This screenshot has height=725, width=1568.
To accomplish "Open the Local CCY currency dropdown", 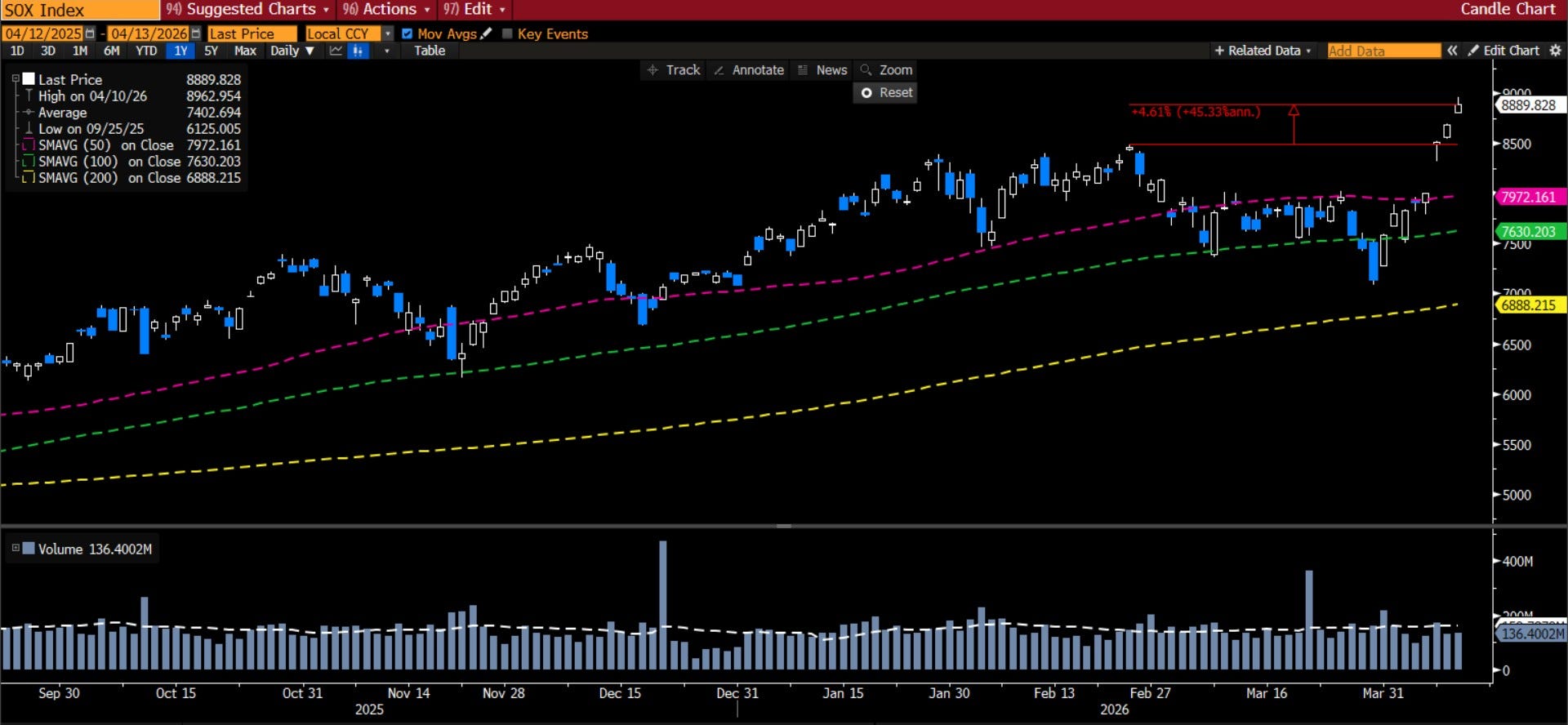I will coord(388,33).
